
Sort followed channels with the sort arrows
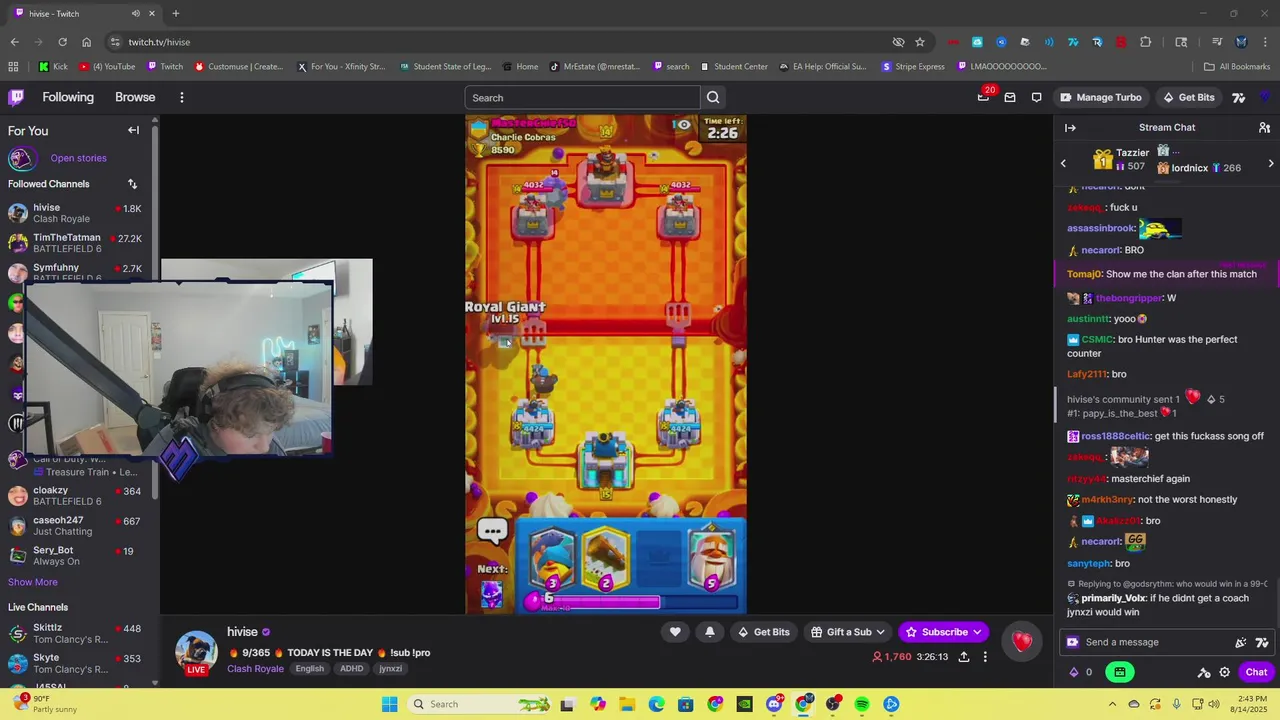[132, 184]
